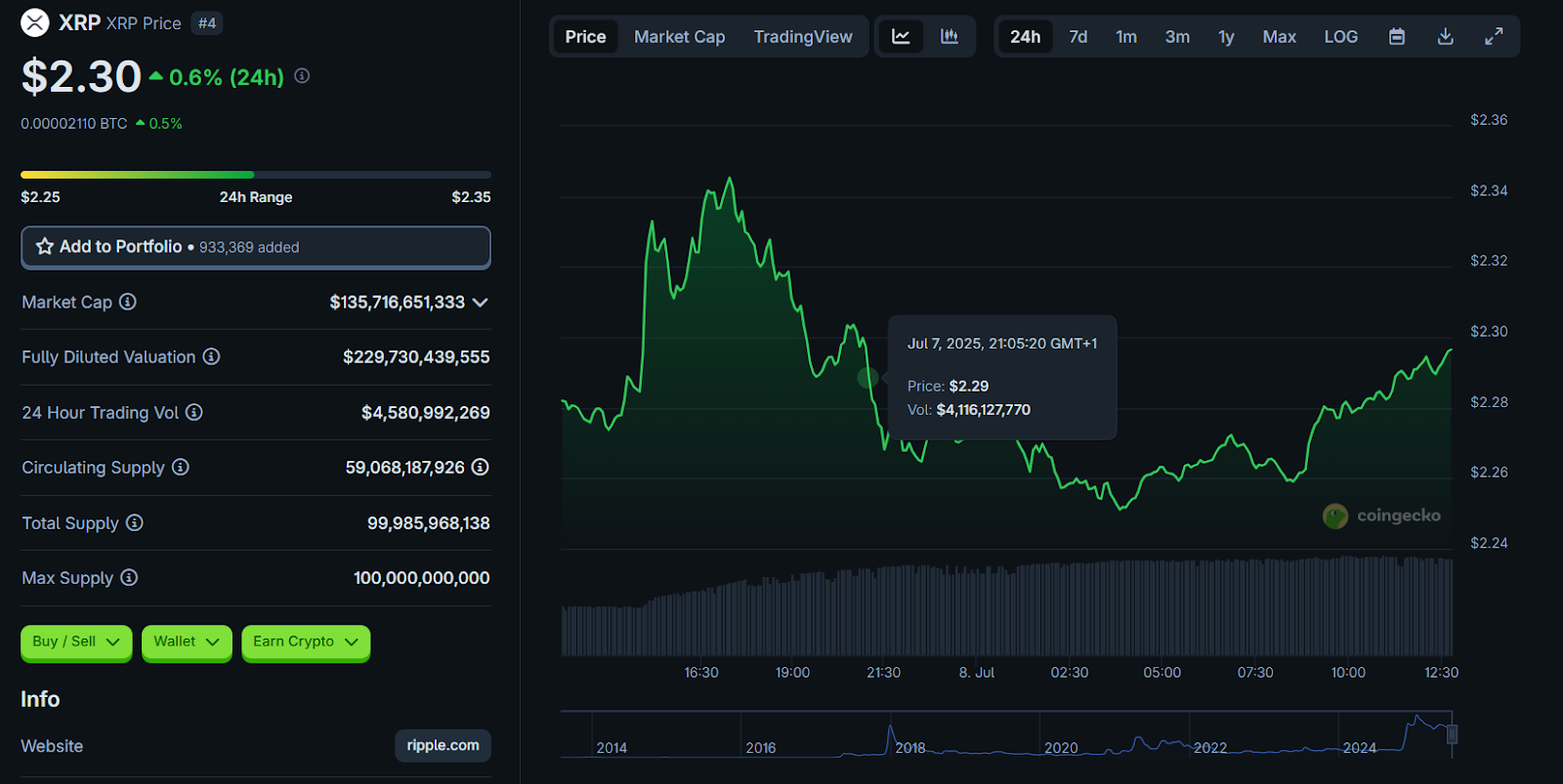Click the $2.30 current price text

82,76
